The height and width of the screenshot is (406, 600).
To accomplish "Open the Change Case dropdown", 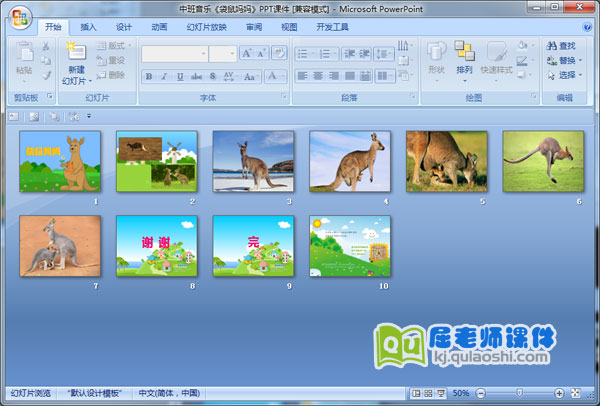I will click(x=251, y=77).
